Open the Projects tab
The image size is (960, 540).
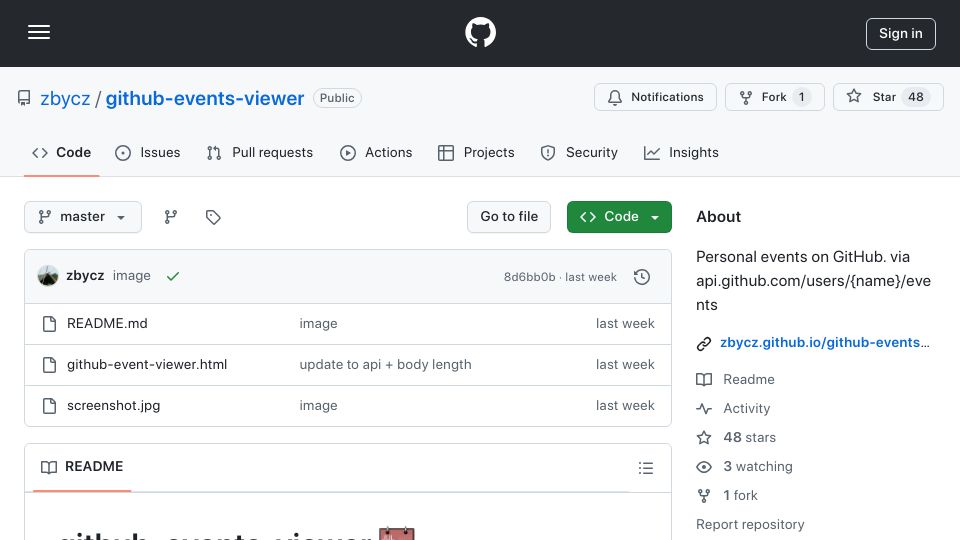click(476, 152)
